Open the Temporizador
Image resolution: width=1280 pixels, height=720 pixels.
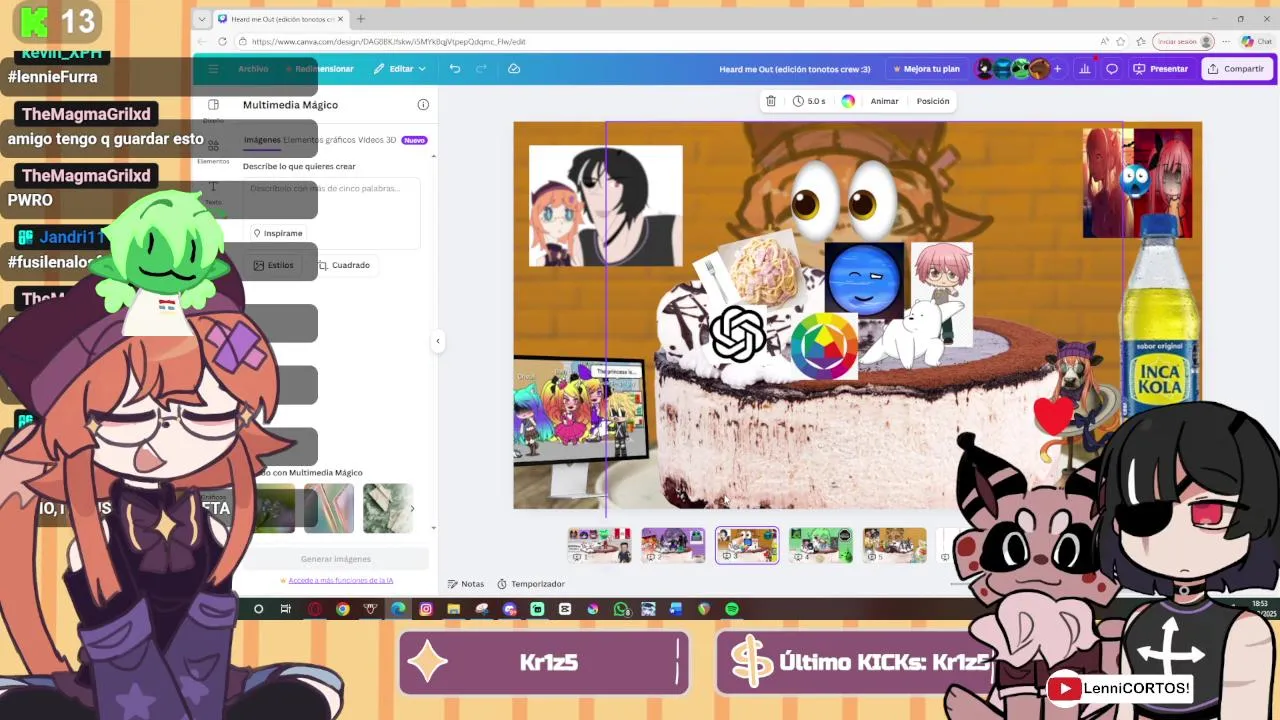click(x=531, y=584)
